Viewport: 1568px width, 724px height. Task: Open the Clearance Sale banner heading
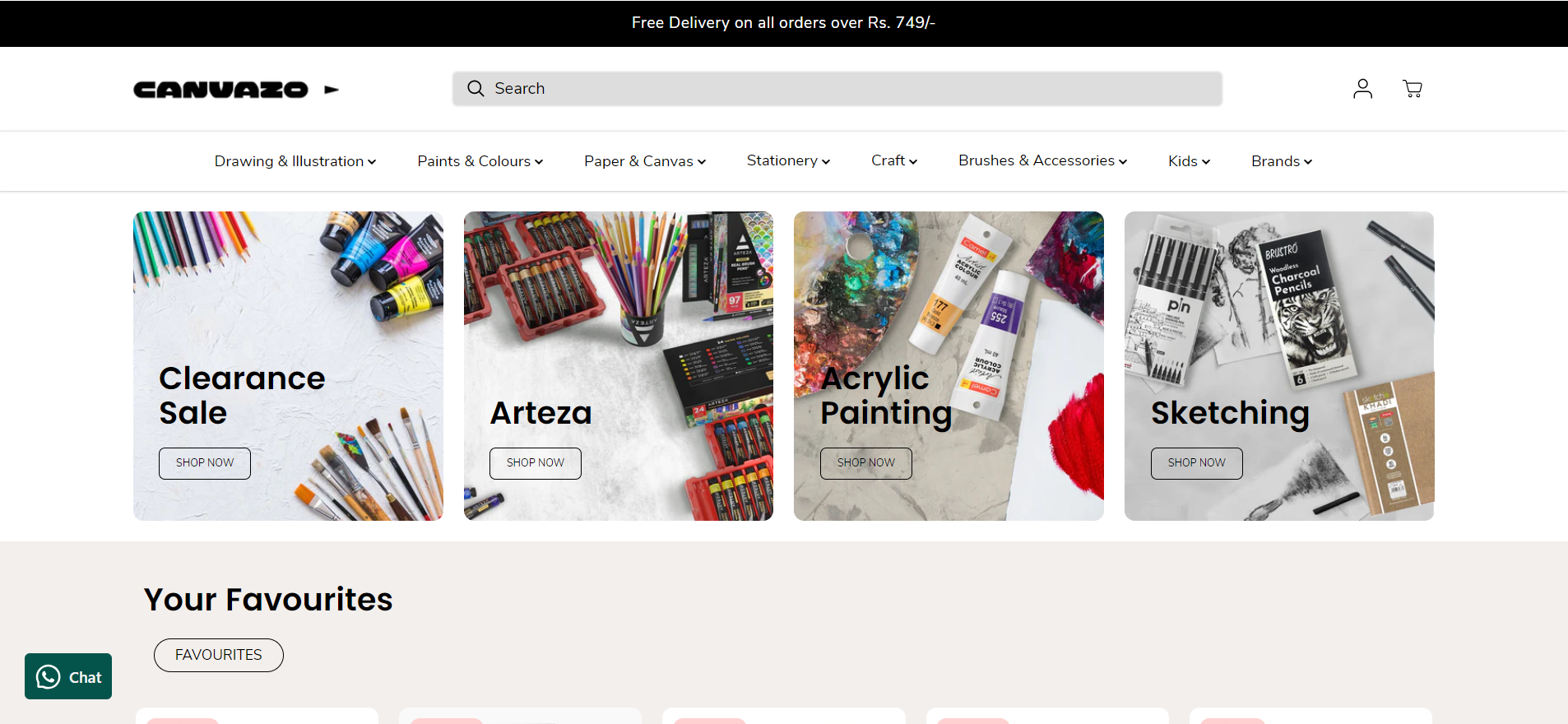coord(242,395)
